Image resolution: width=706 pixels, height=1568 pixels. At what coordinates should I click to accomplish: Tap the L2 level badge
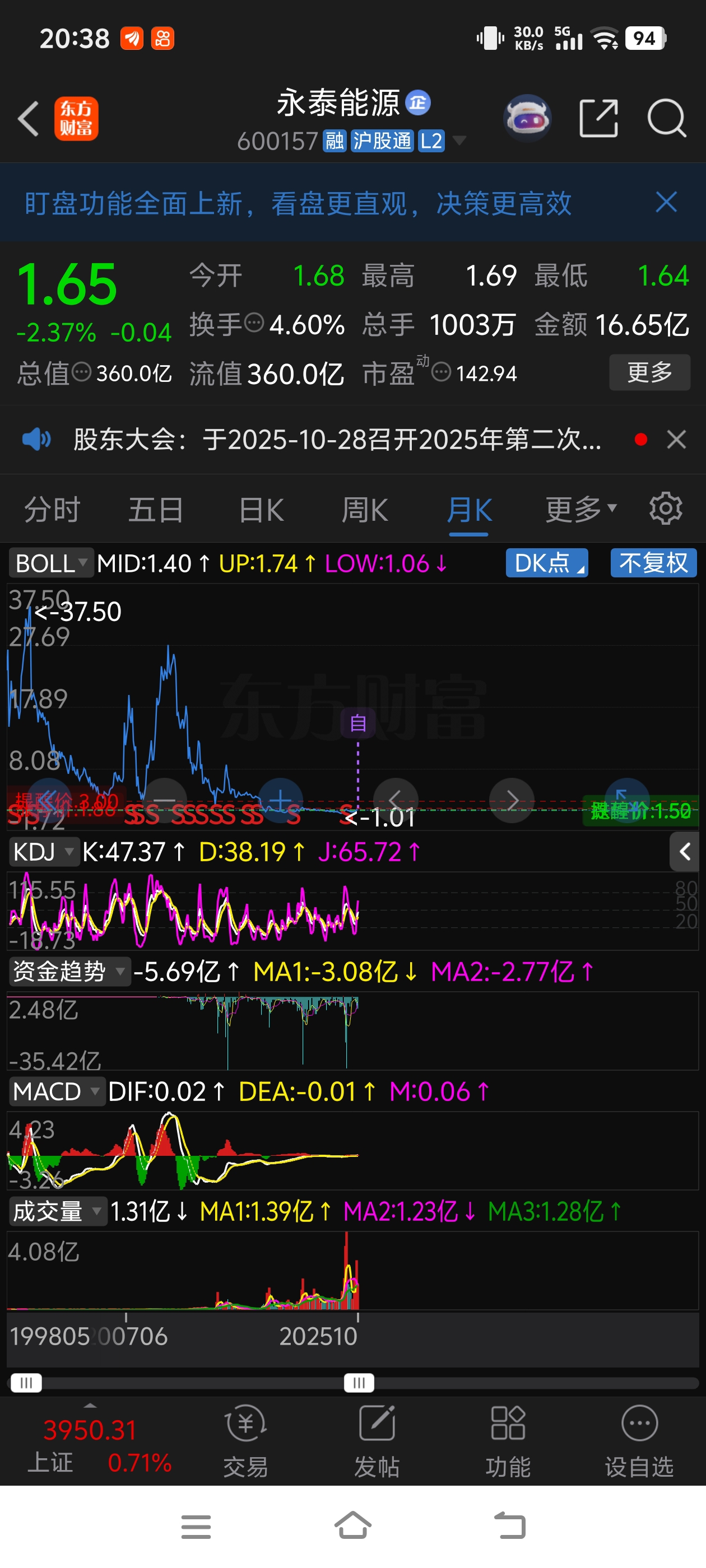coord(431,141)
